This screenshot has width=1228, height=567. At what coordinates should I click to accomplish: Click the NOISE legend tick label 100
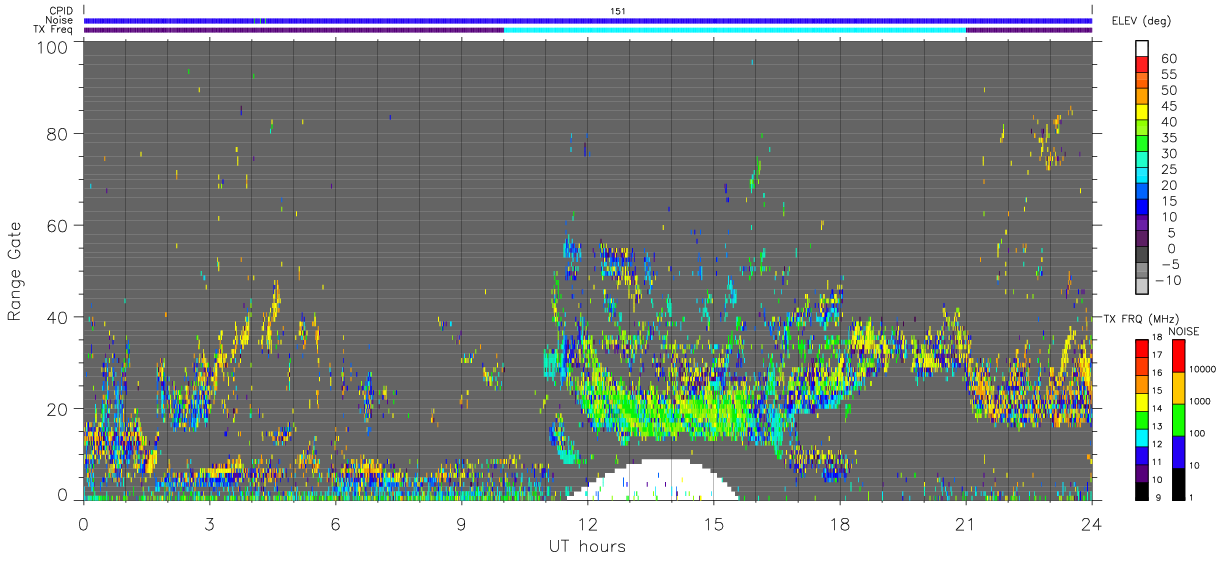coord(1198,433)
